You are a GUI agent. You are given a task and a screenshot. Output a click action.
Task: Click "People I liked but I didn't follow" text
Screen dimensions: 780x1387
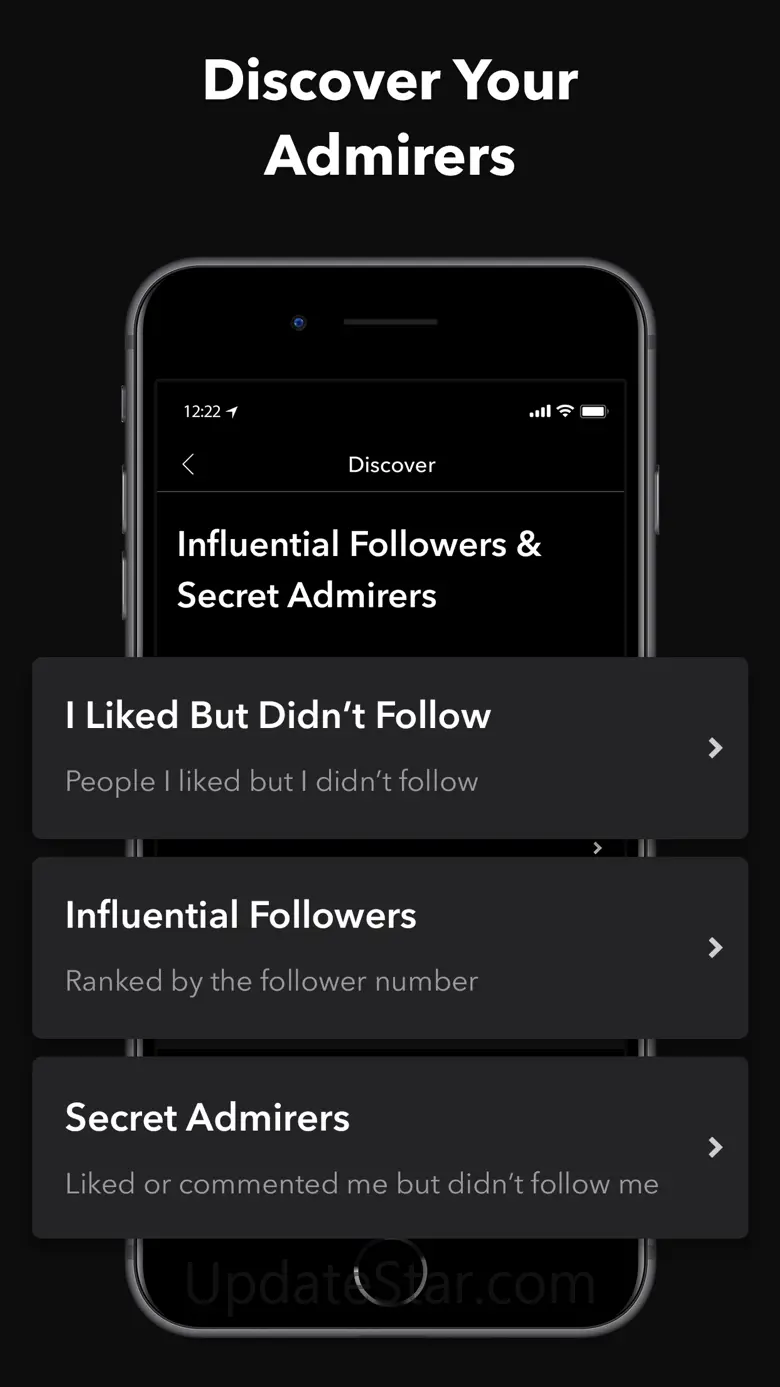tap(272, 781)
